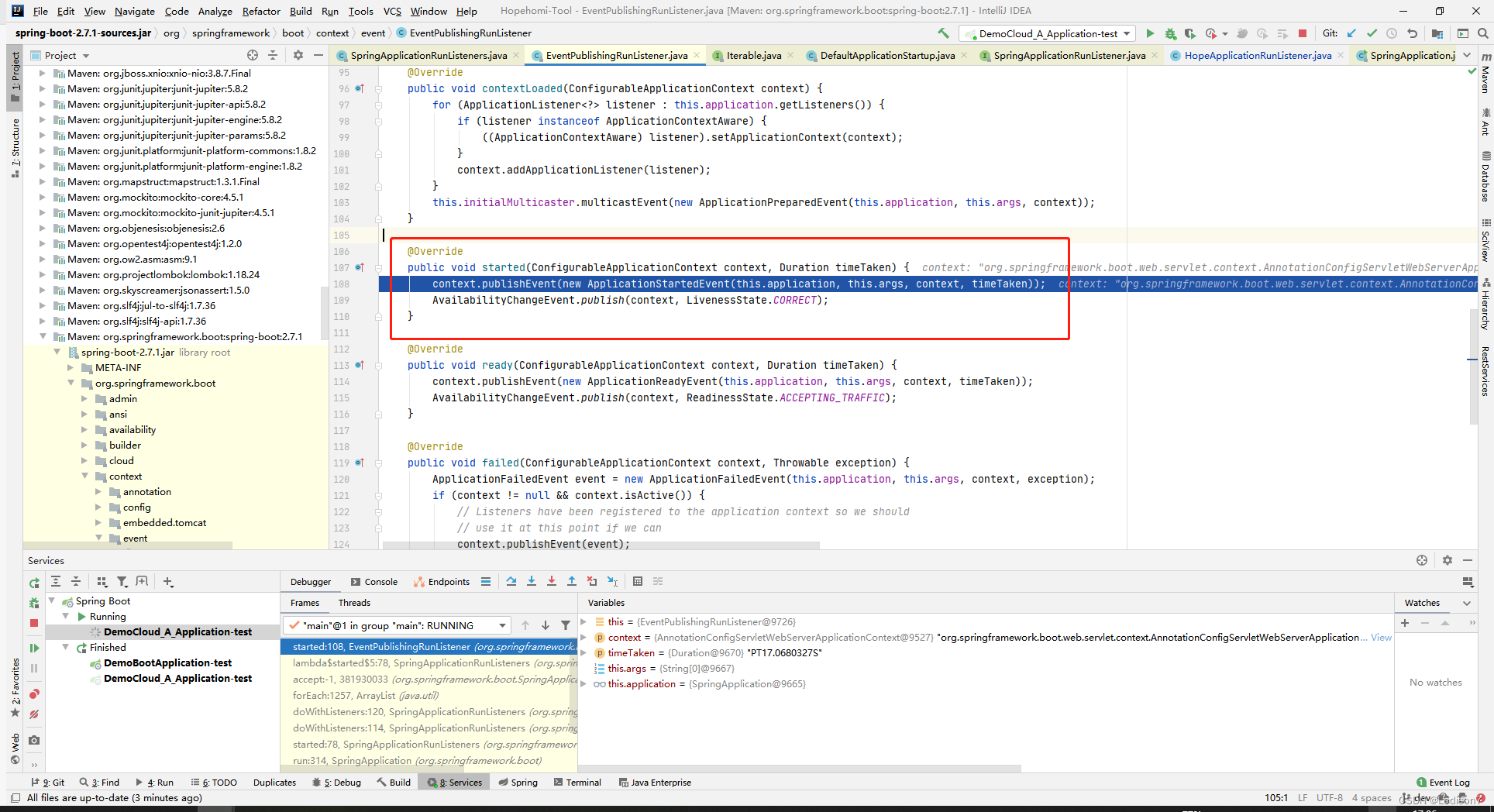Open the Navigate menu
Viewport: 1494px width, 812px height.
(135, 11)
